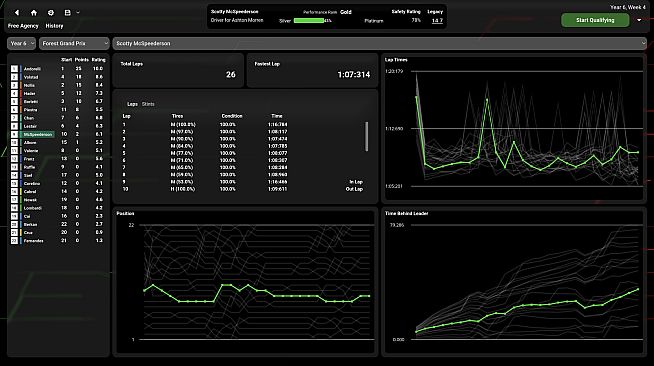Click the Time column header in laps table
The height and width of the screenshot is (366, 654).
click(277, 116)
